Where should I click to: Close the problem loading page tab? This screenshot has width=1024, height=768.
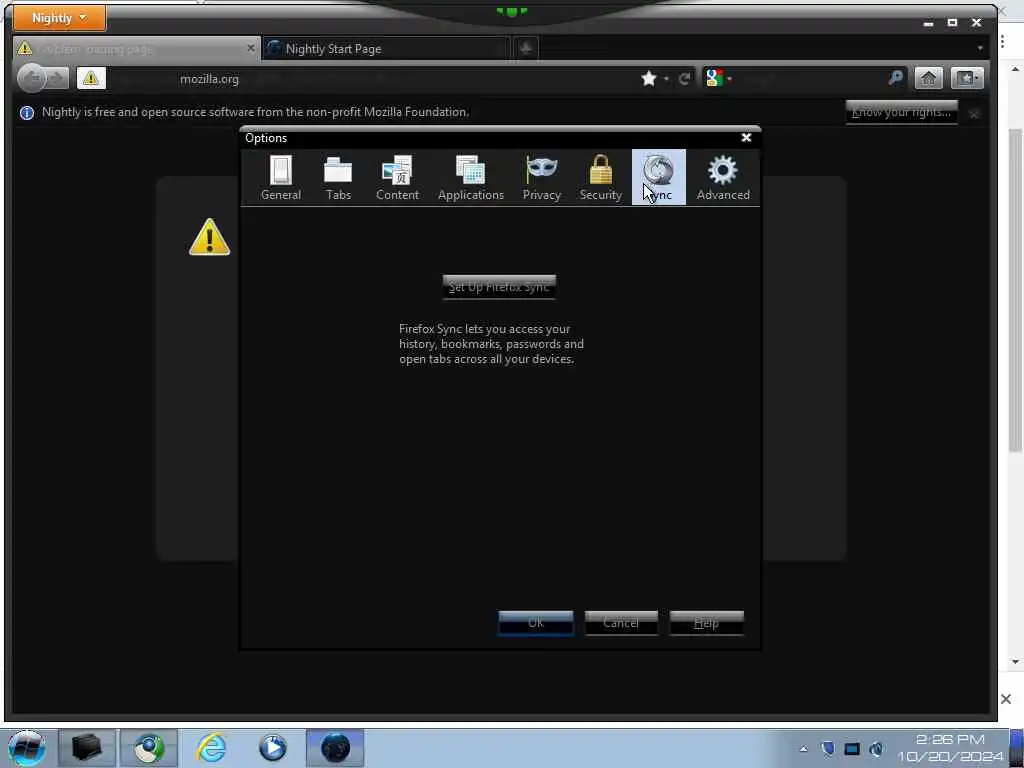pyautogui.click(x=251, y=48)
